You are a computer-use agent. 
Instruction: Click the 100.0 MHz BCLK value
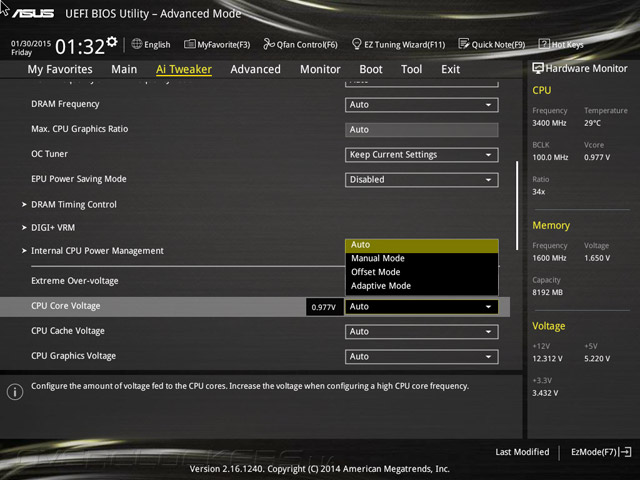(x=550, y=157)
